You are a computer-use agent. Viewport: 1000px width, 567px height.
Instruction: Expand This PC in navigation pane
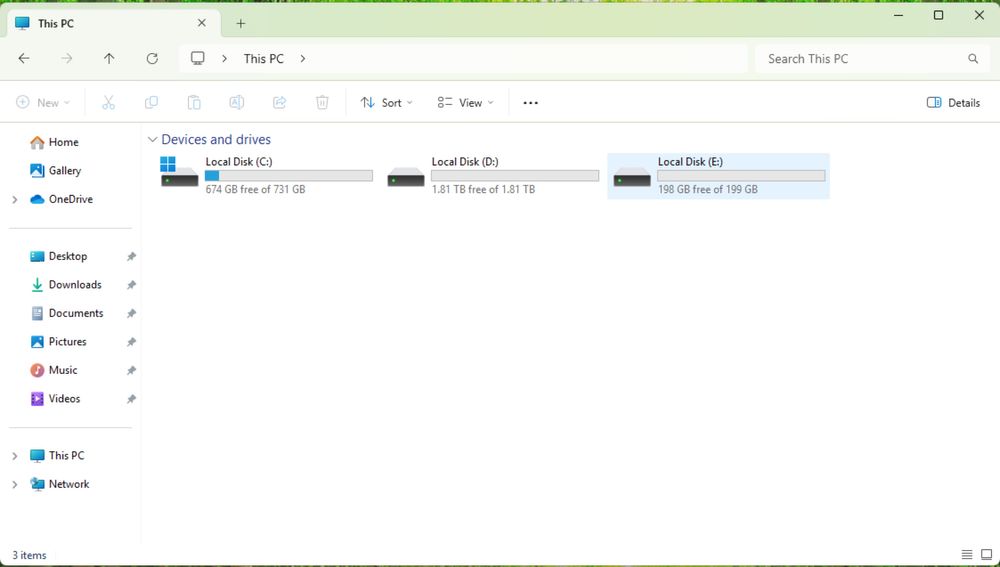[x=15, y=456]
